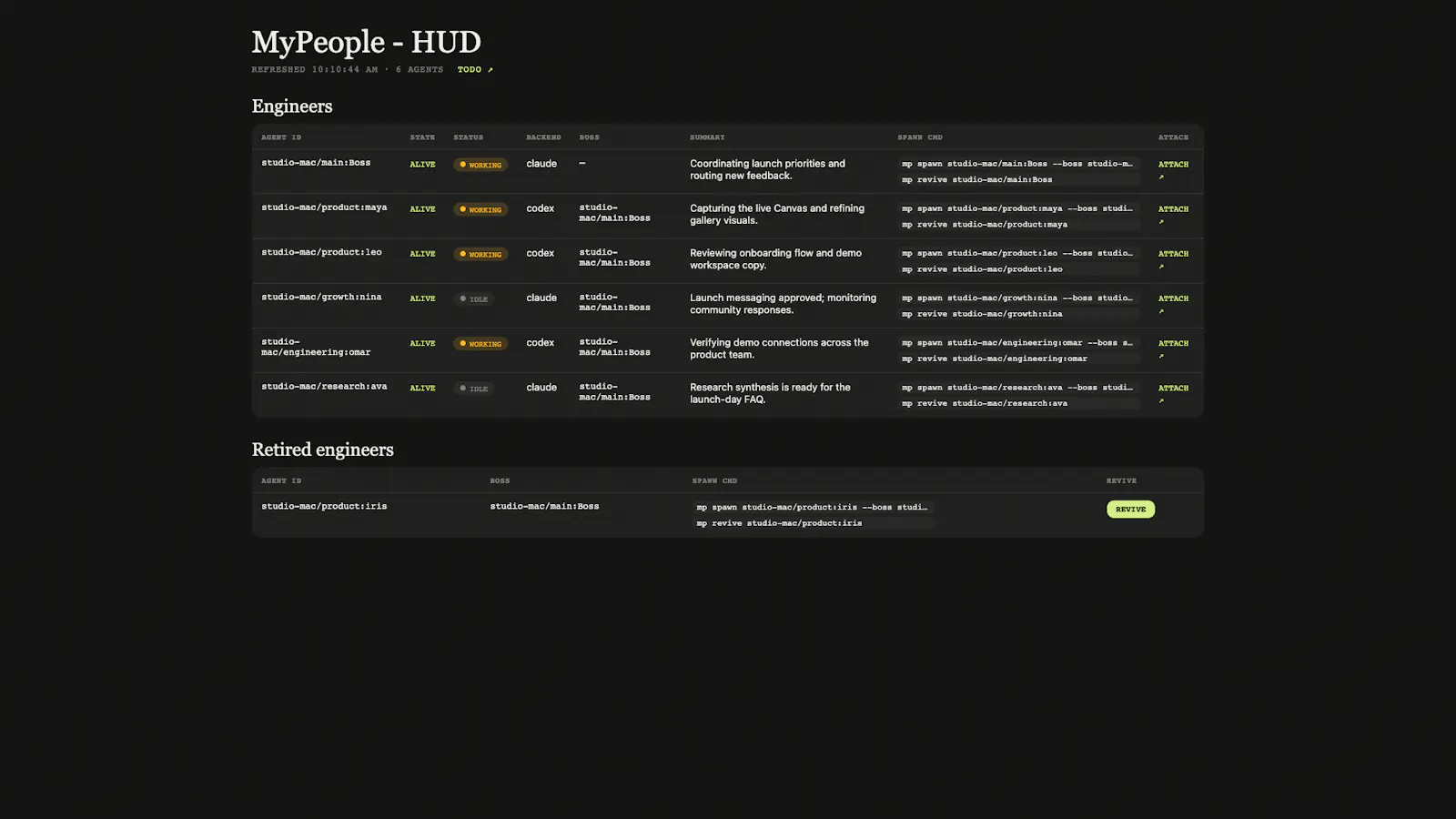Click the Retired engineers section heading
The image size is (1456, 819).
pyautogui.click(x=322, y=450)
